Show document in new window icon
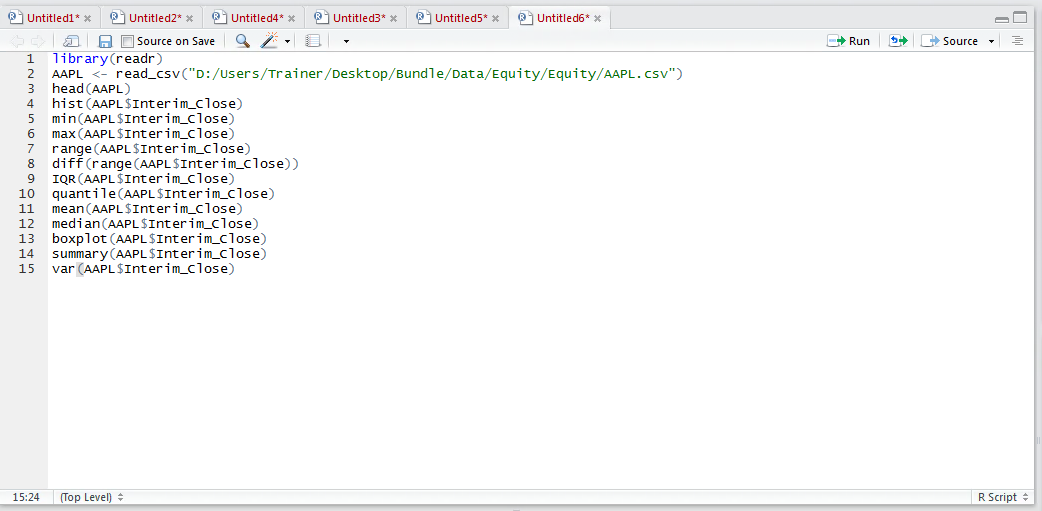 coord(71,41)
